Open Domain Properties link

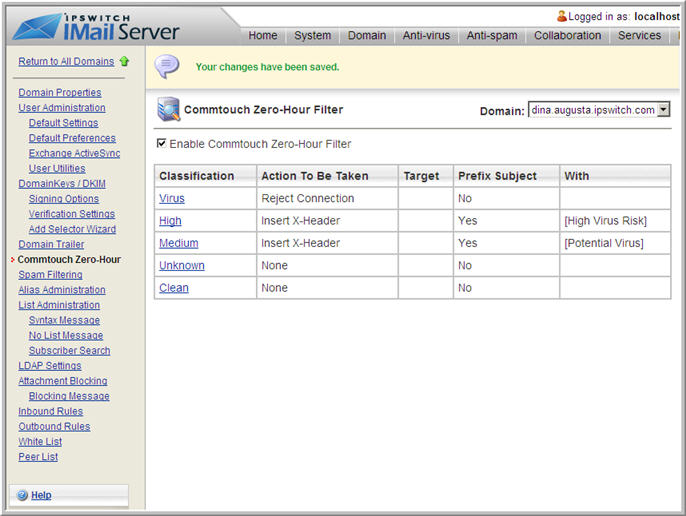pyautogui.click(x=60, y=92)
